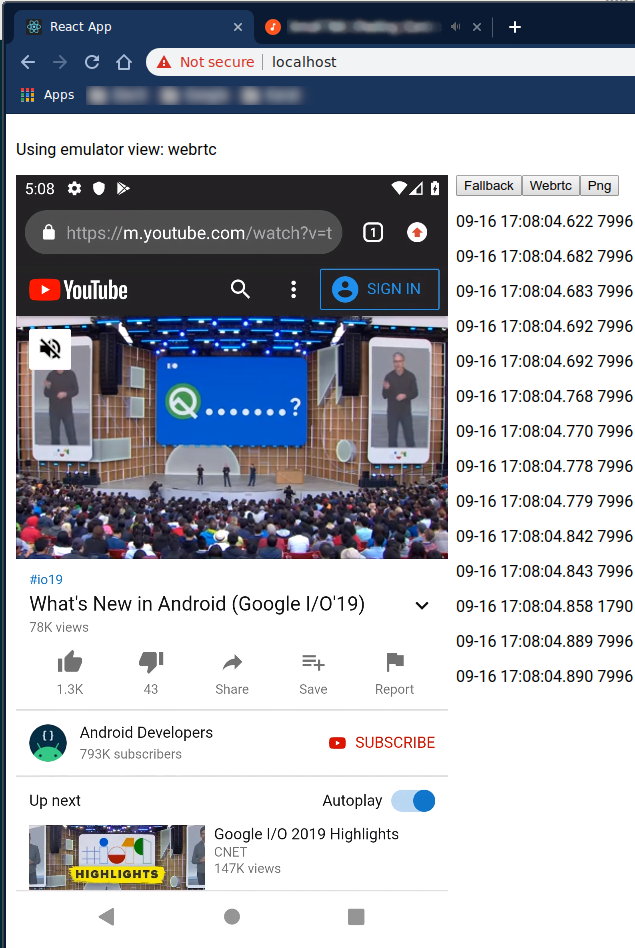
Task: Open the browser home page
Action: pyautogui.click(x=124, y=62)
